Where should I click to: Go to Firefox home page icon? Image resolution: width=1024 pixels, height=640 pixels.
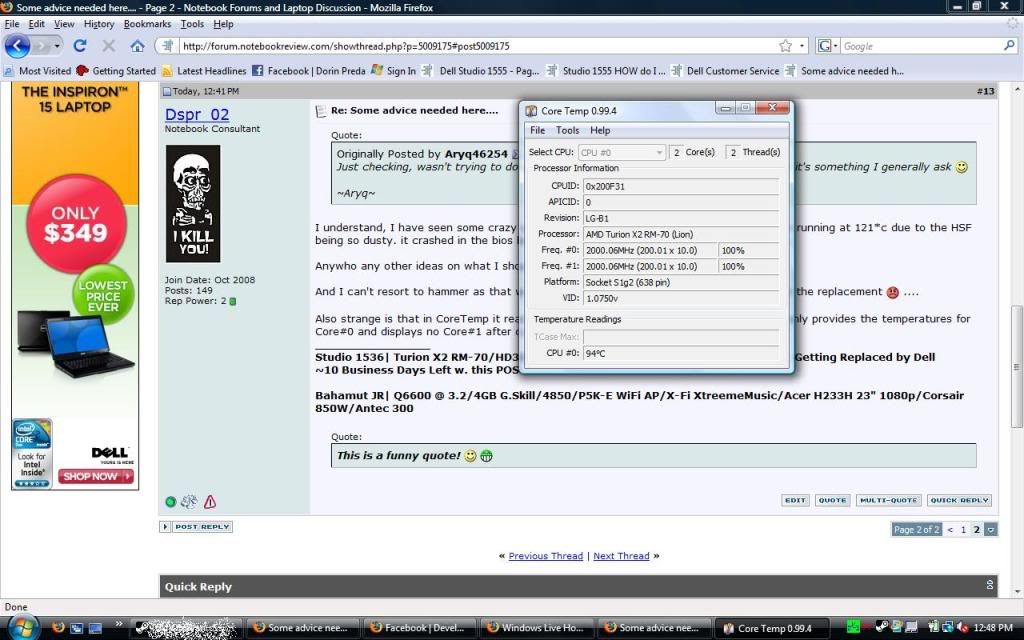tap(137, 46)
